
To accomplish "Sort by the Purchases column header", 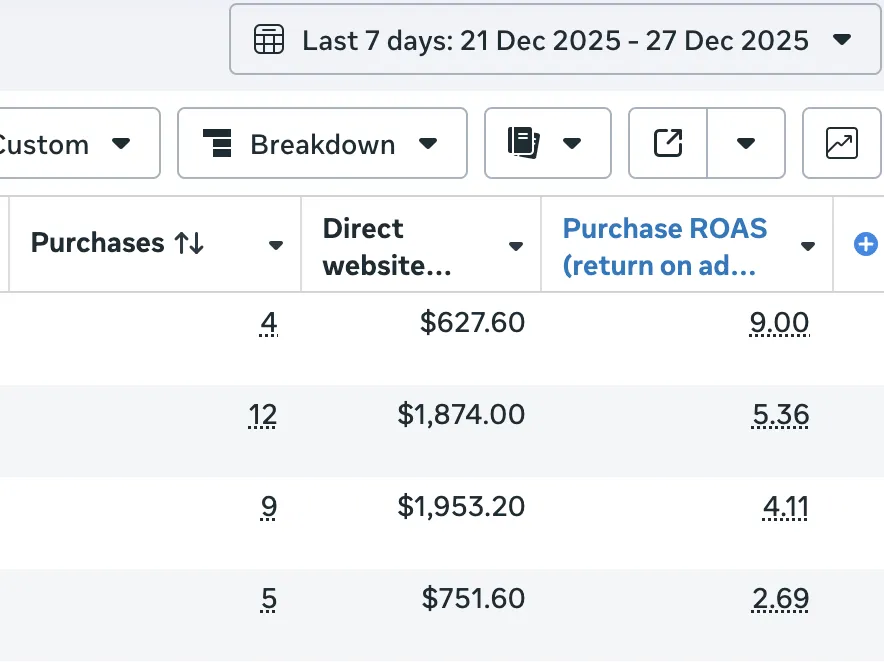I will [x=117, y=243].
